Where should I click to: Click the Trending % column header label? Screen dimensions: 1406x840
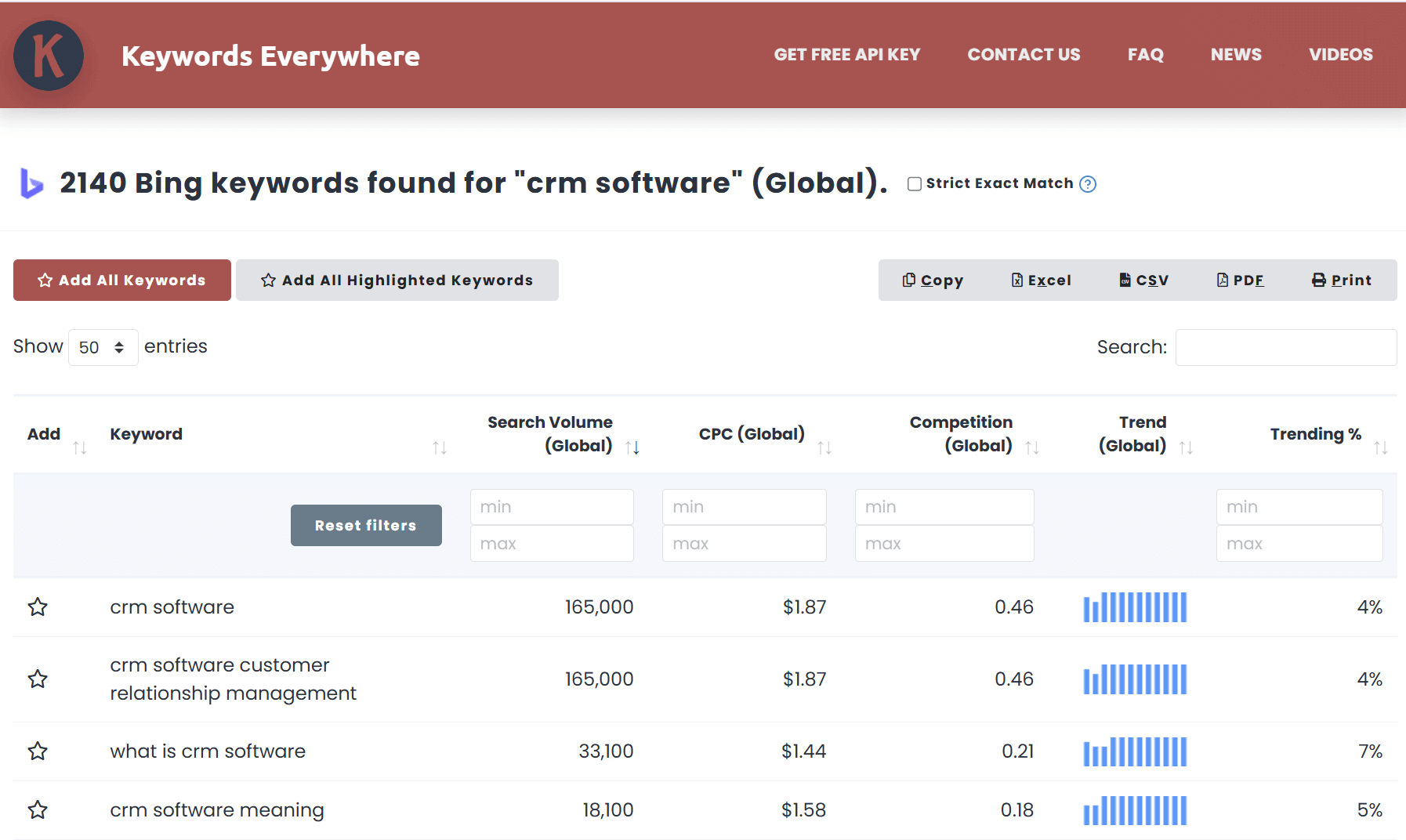[1315, 434]
